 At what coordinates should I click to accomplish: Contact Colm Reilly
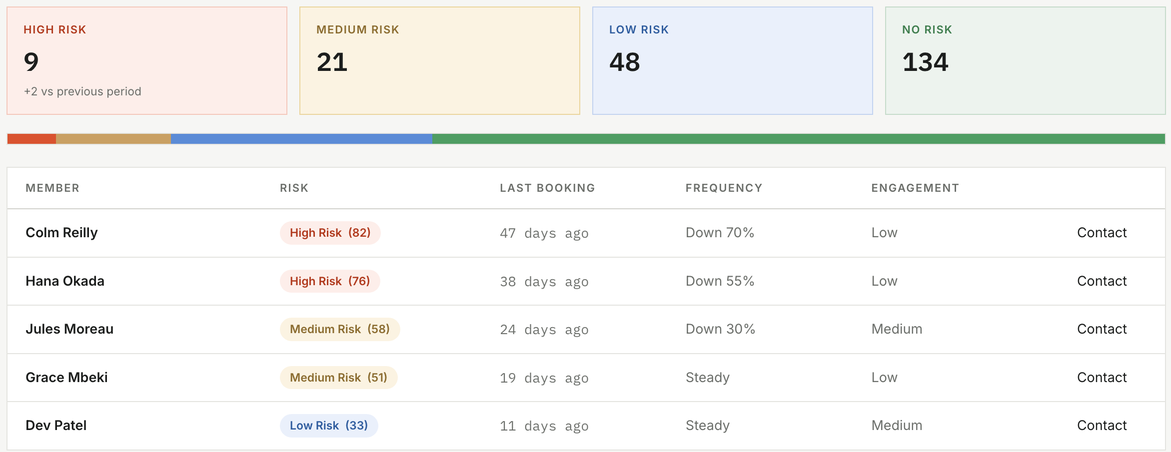(1102, 232)
